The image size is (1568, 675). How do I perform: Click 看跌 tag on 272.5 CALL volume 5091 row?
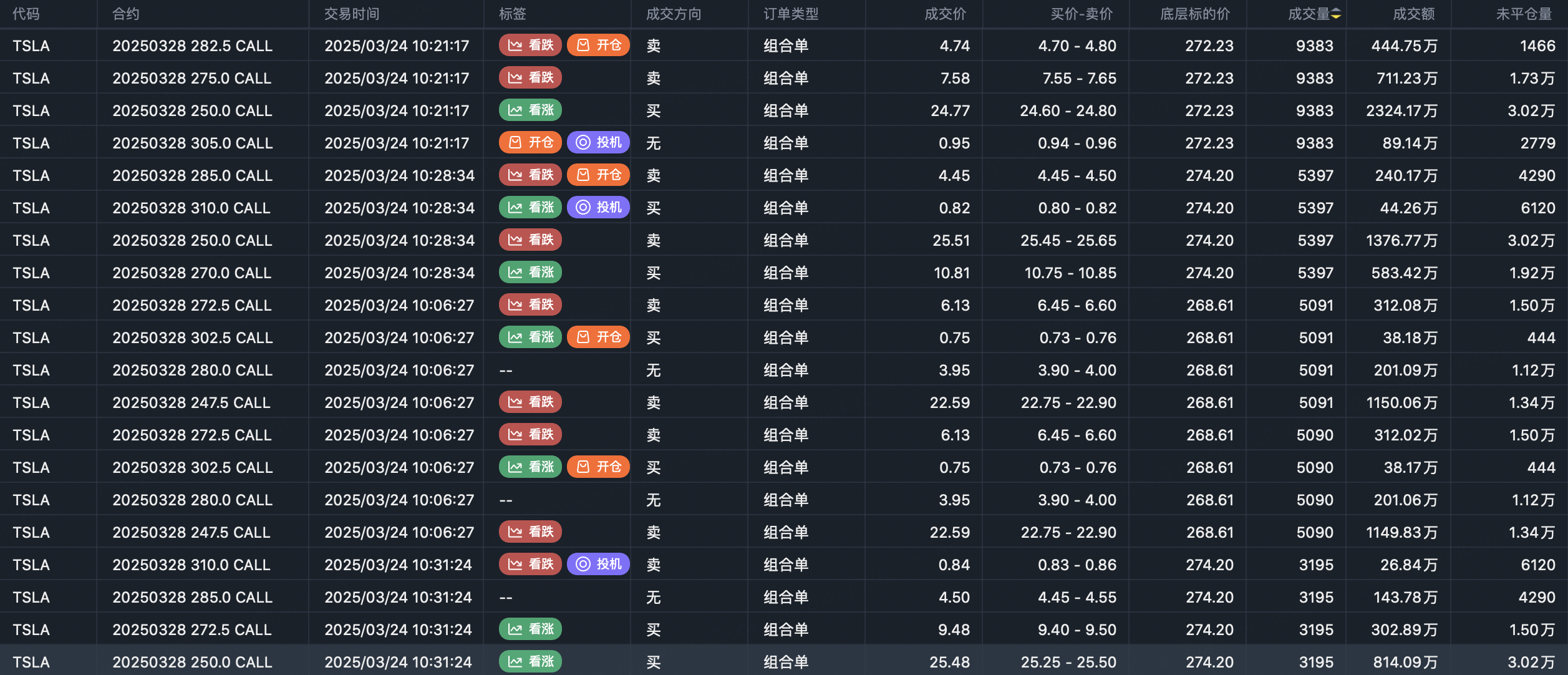click(x=531, y=305)
